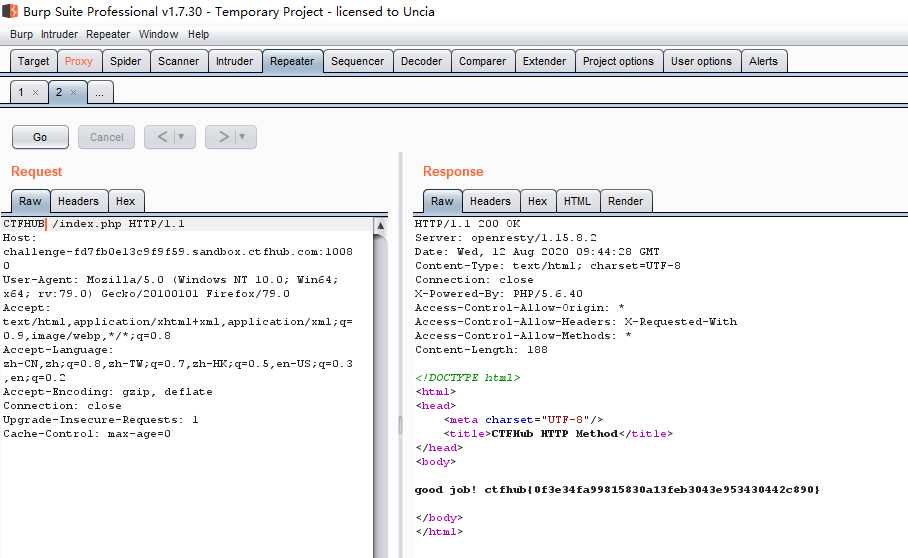908x558 pixels.
Task: Click the DOCTYPE html line in response
Action: [467, 377]
